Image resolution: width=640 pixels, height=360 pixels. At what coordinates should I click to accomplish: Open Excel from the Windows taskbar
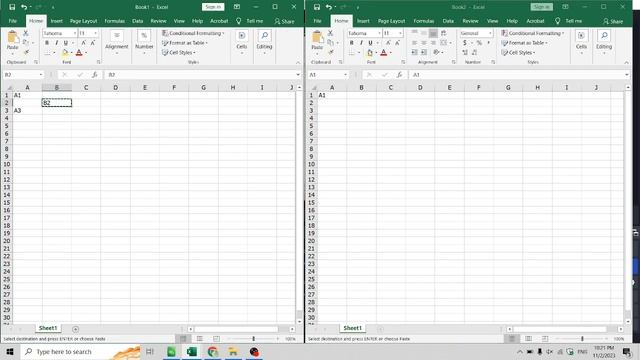click(192, 351)
